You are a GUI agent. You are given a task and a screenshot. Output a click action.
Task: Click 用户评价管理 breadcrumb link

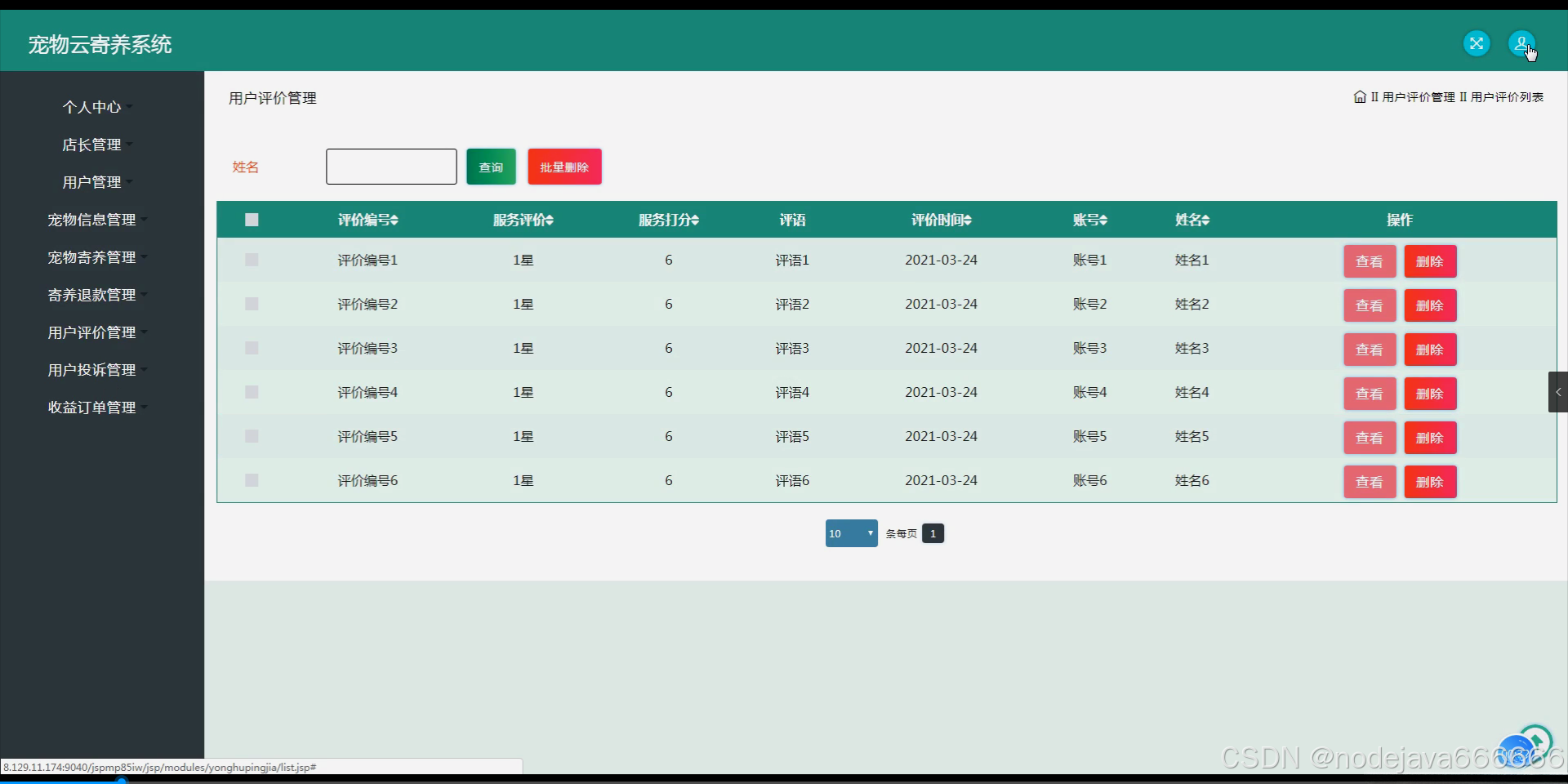(1419, 97)
